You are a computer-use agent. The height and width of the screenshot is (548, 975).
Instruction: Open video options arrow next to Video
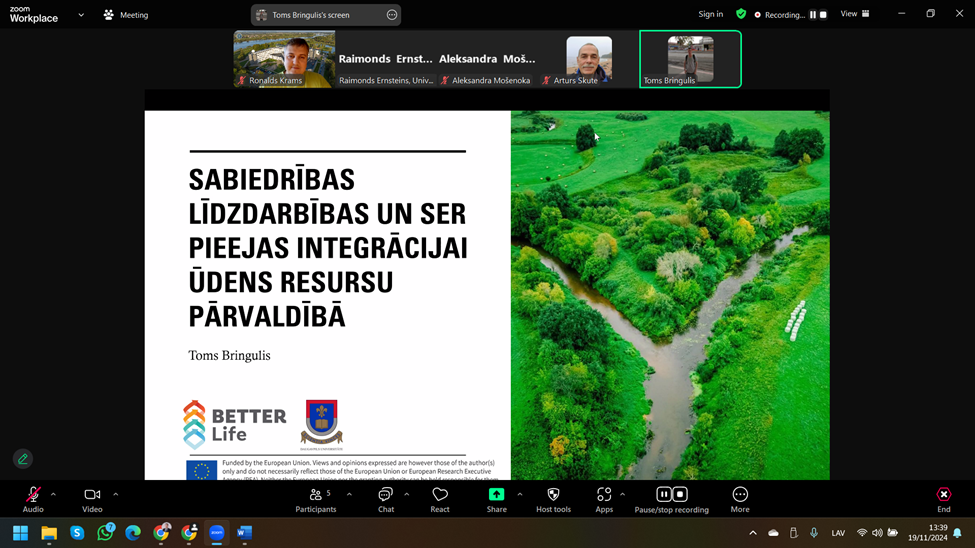pos(116,495)
